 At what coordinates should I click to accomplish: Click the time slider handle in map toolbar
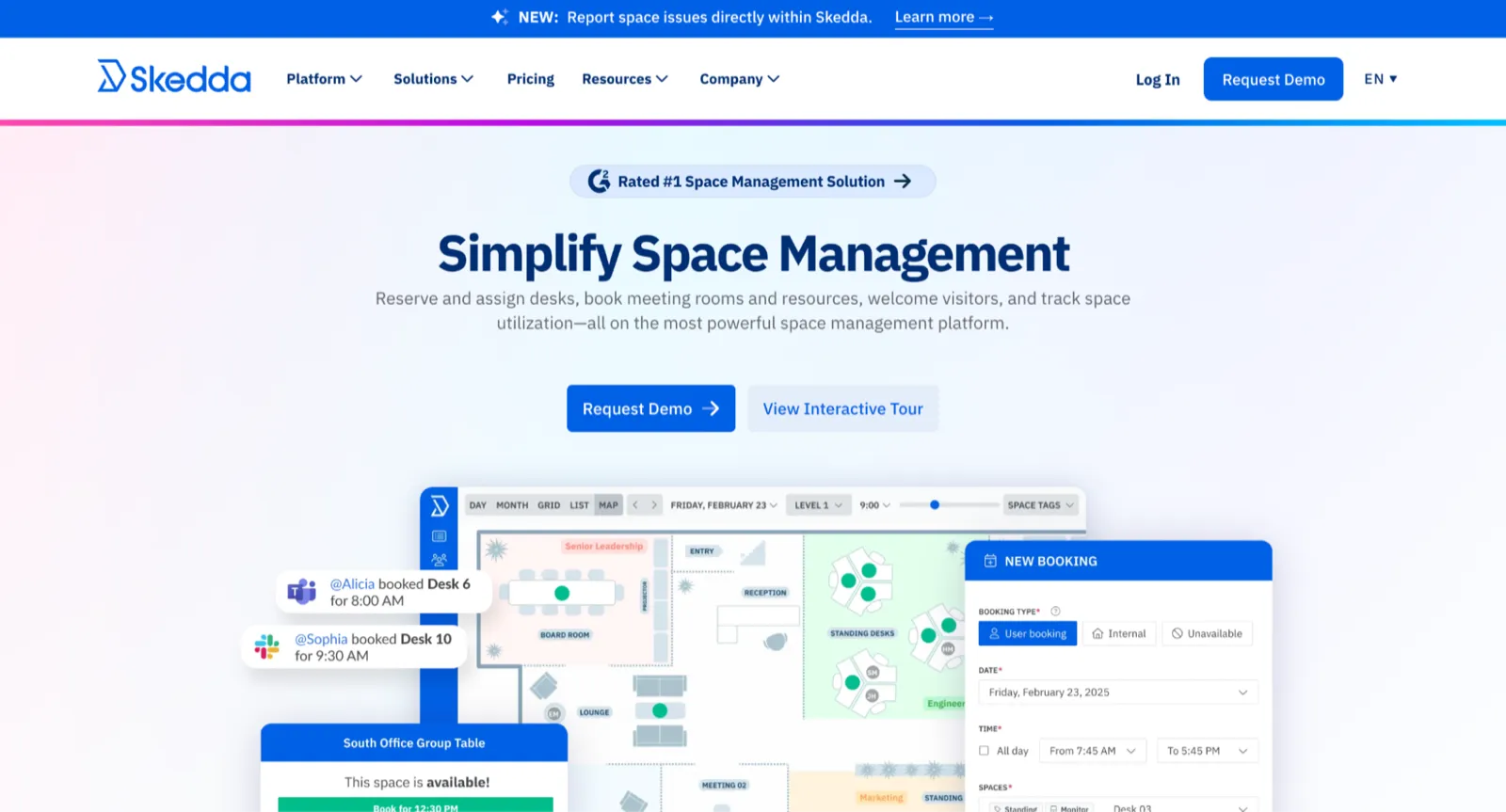[935, 505]
